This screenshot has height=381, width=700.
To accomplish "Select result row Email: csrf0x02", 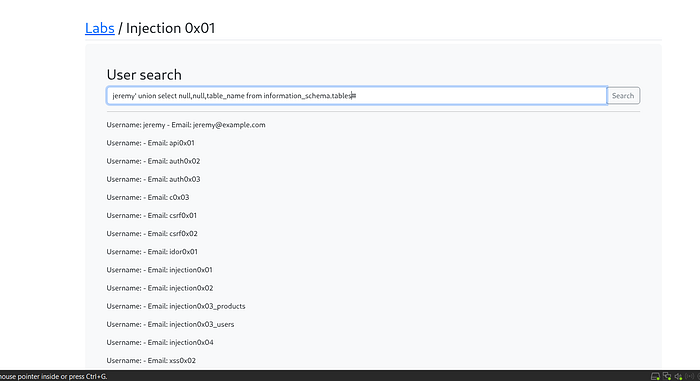I will [x=152, y=233].
